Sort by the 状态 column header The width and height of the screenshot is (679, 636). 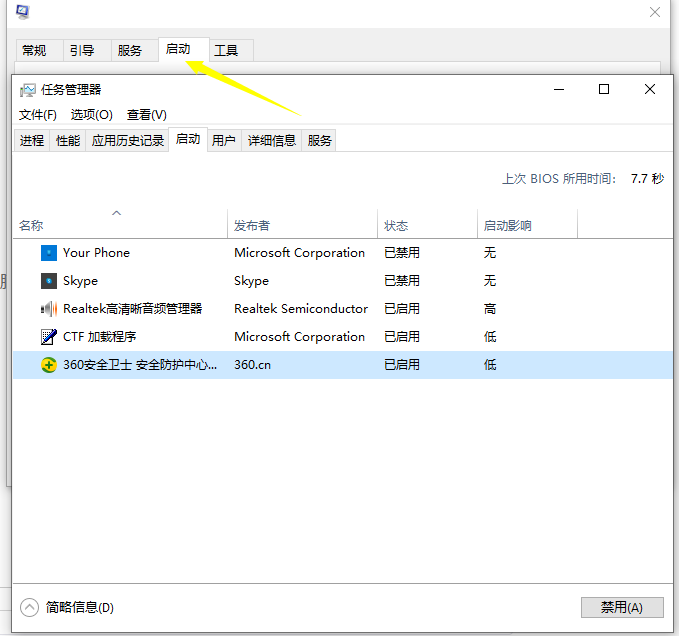coord(427,224)
